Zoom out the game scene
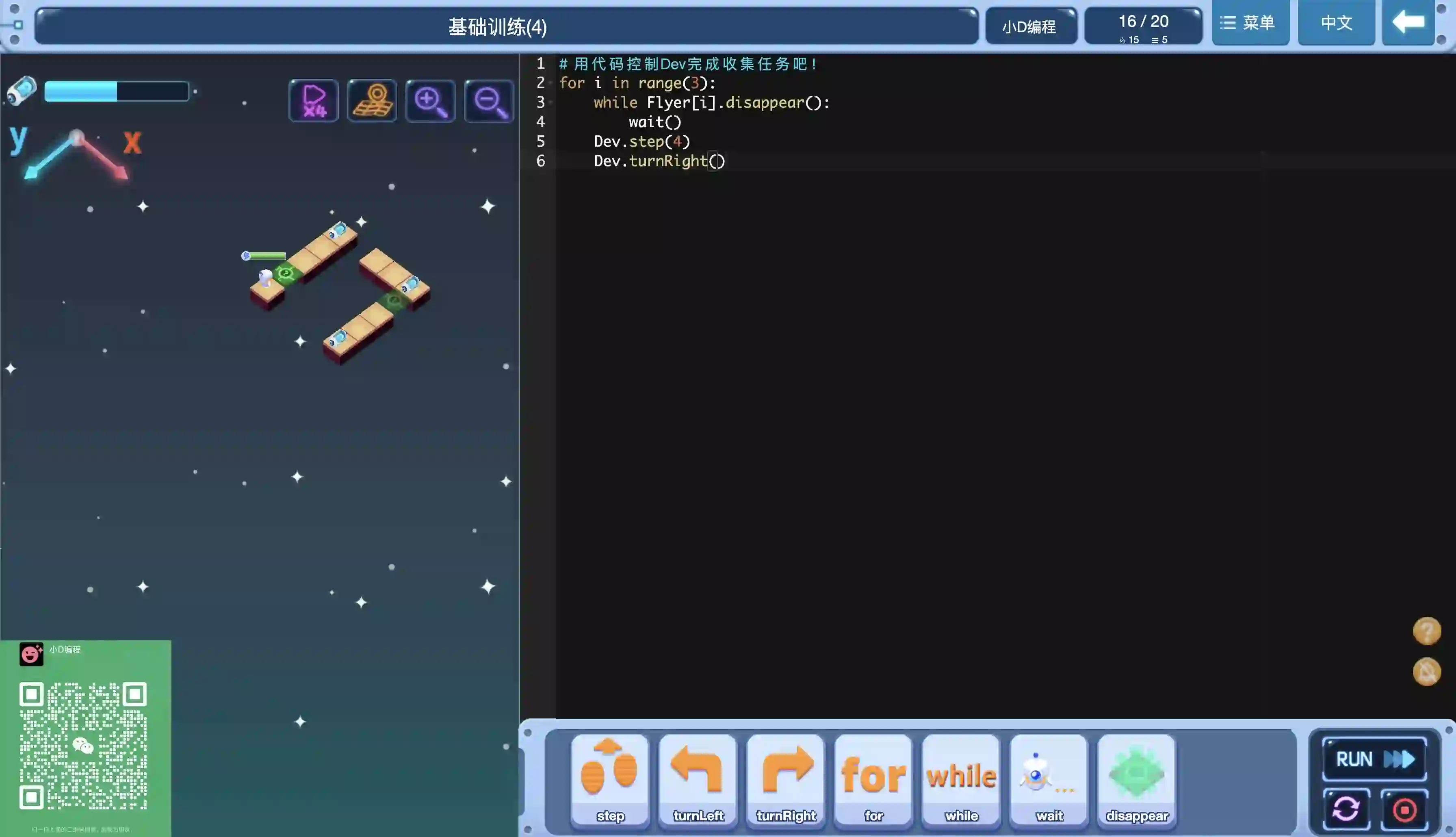1456x837 pixels. (x=489, y=101)
